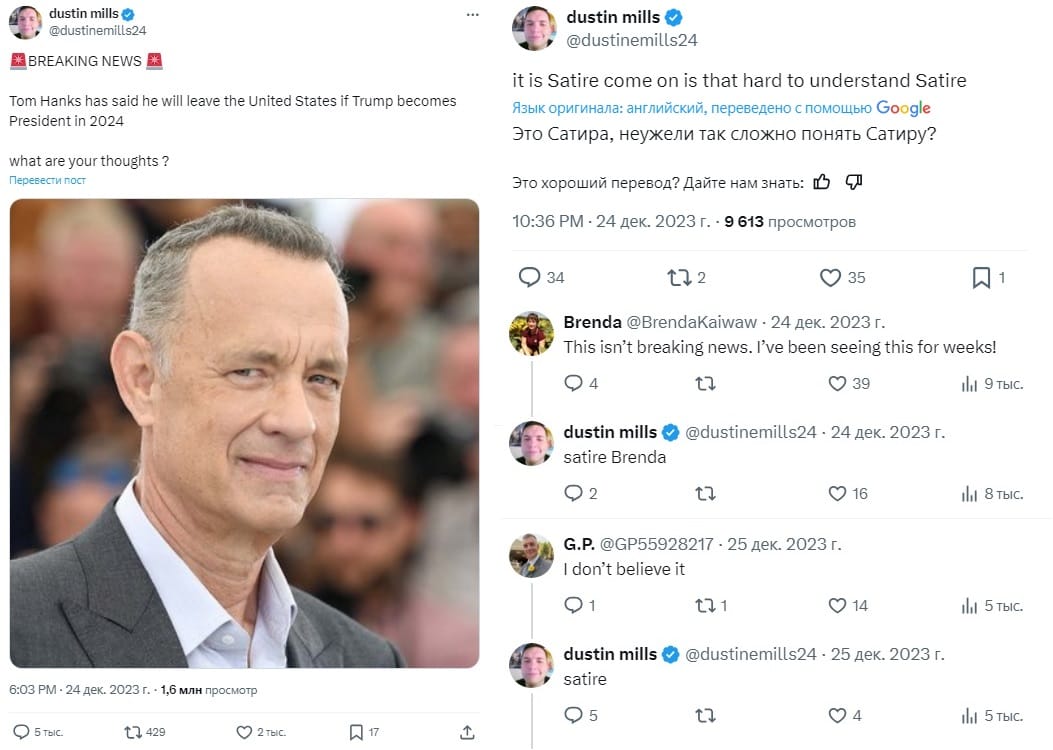Image resolution: width=1053 pixels, height=750 pixels.
Task: Repost the satire post with 2 reposts
Action: point(679,277)
